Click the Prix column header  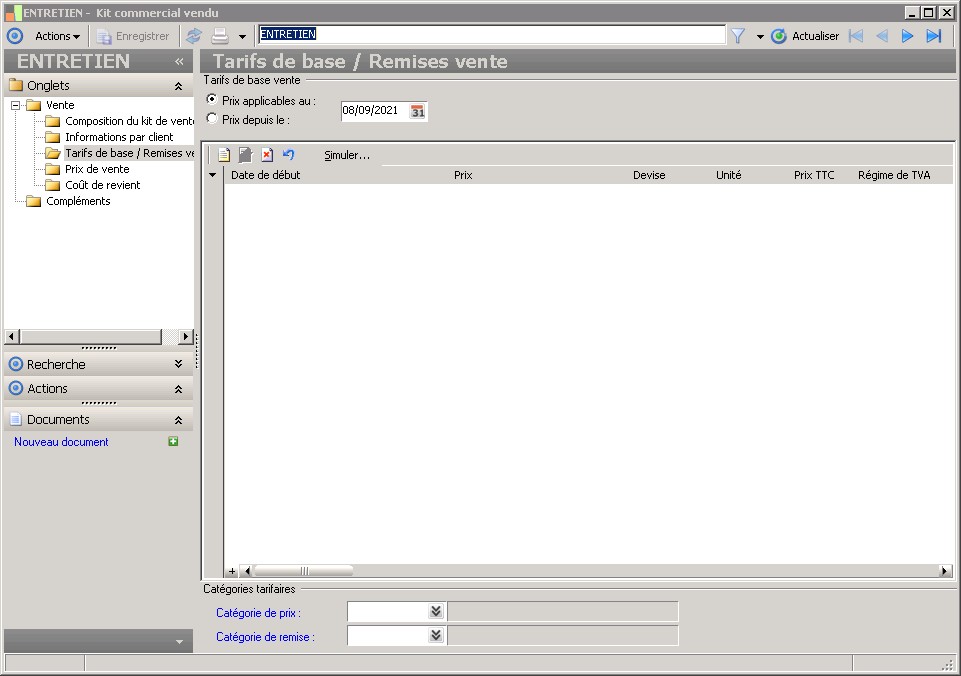[463, 175]
